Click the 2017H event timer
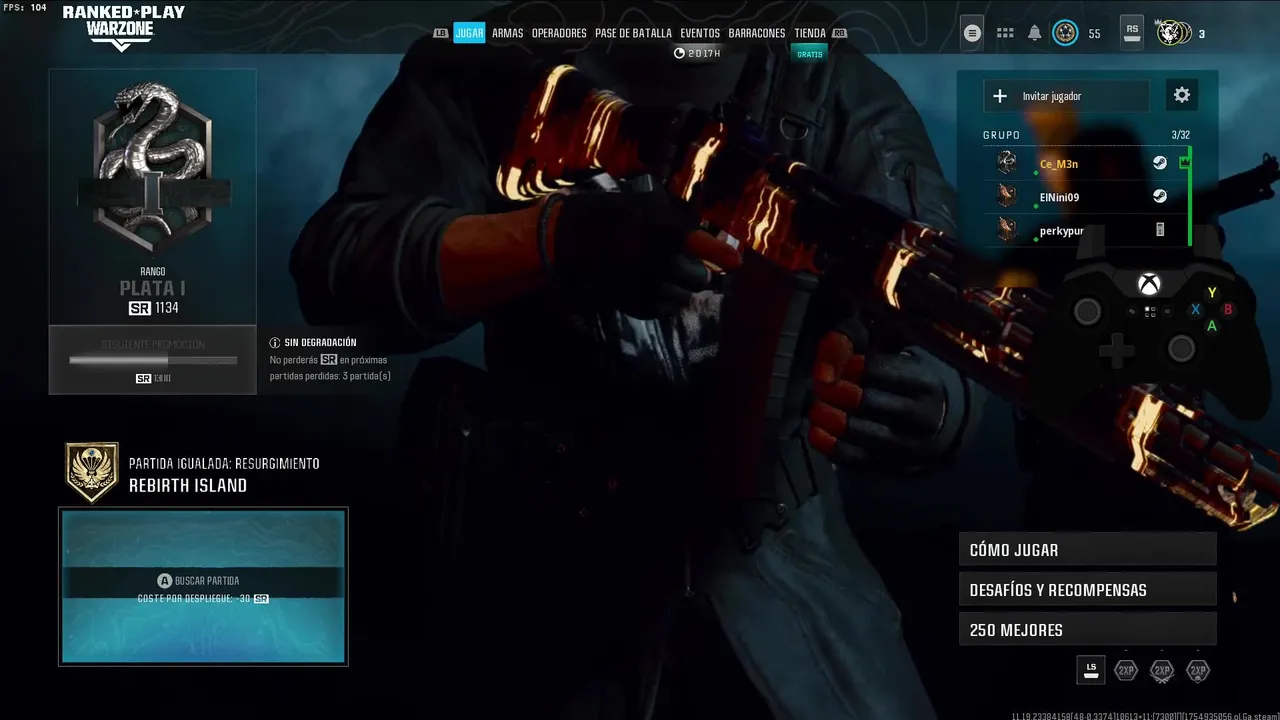Image resolution: width=1280 pixels, height=720 pixels. tap(697, 53)
